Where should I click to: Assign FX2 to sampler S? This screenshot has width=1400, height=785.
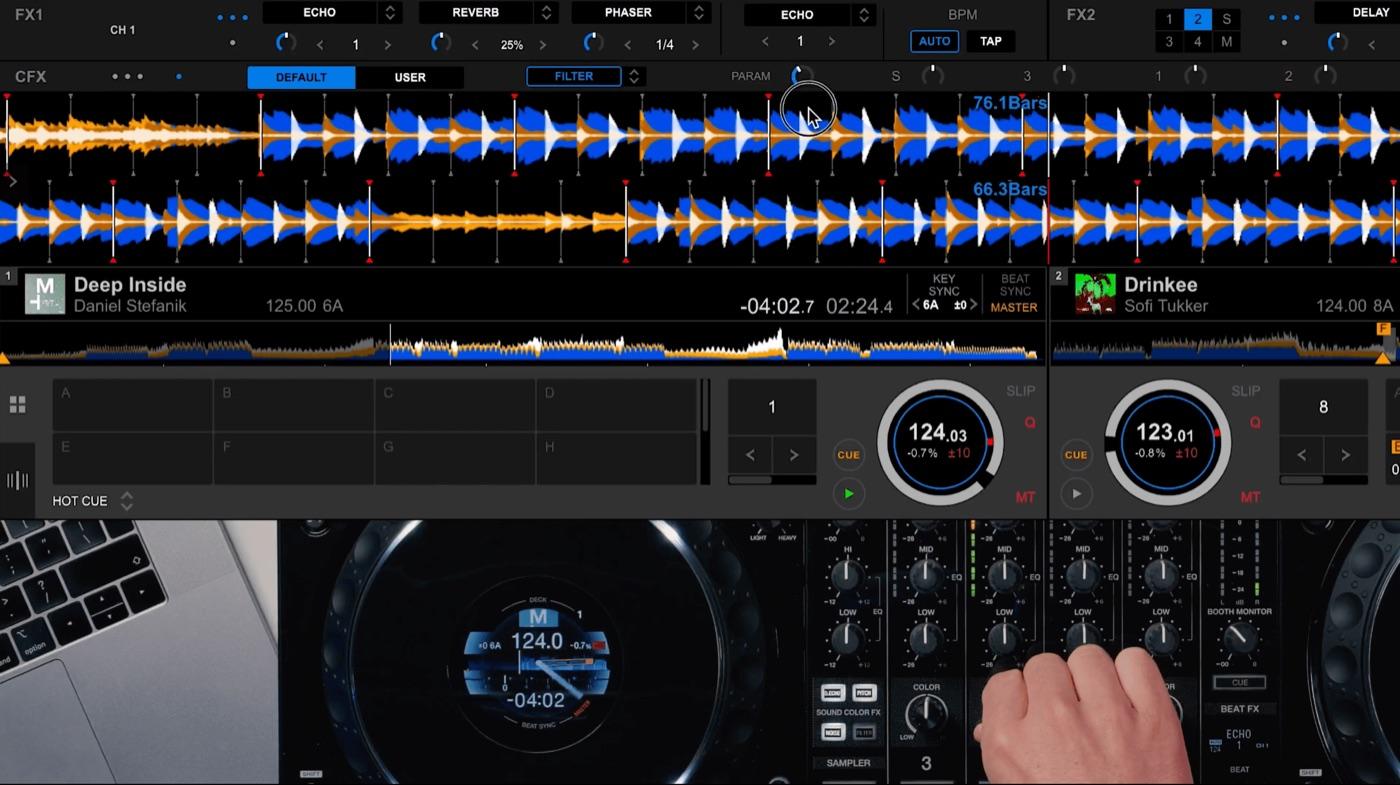click(1226, 19)
